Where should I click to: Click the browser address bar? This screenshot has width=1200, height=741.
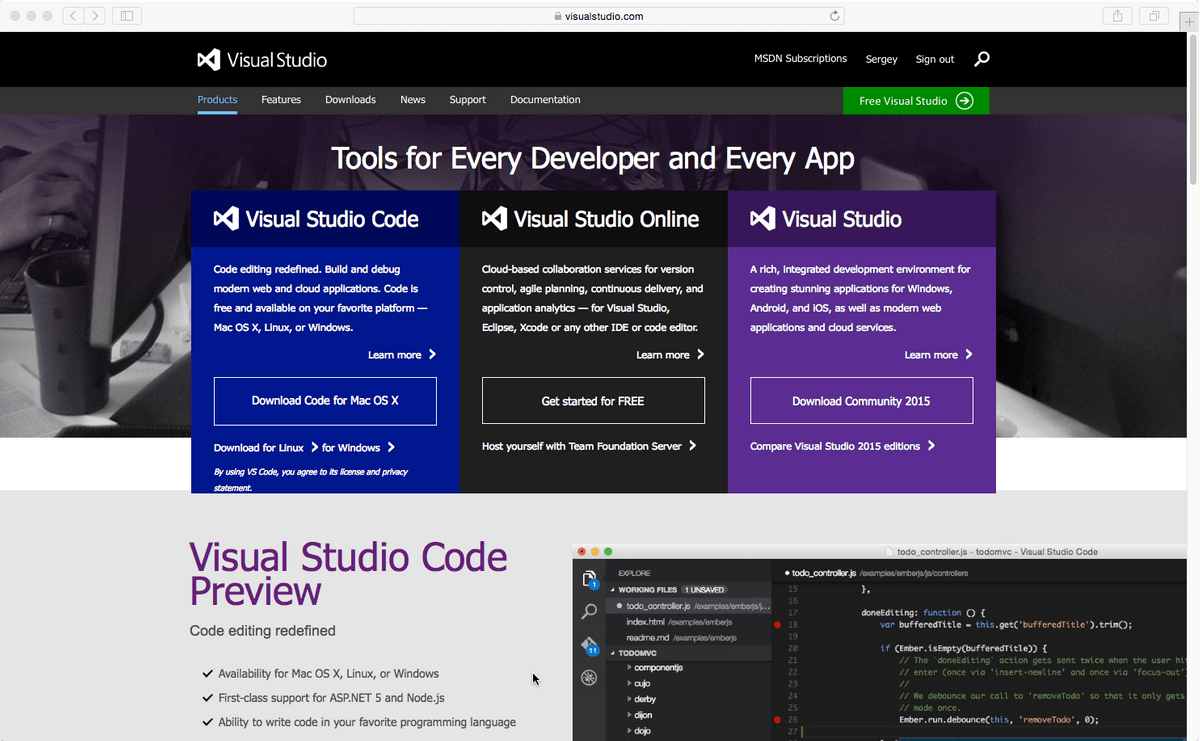[598, 15]
